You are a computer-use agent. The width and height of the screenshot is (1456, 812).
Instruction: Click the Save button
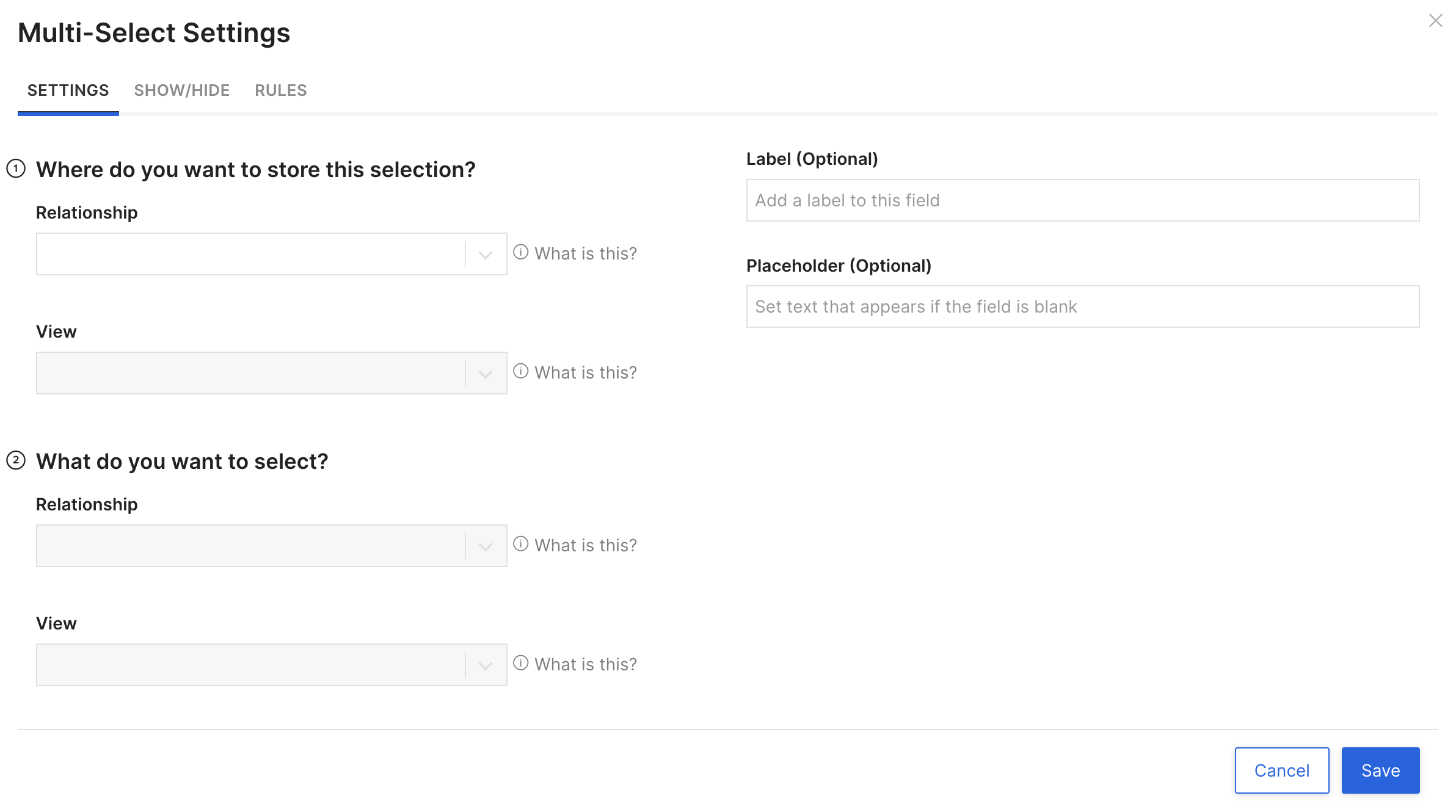1380,770
